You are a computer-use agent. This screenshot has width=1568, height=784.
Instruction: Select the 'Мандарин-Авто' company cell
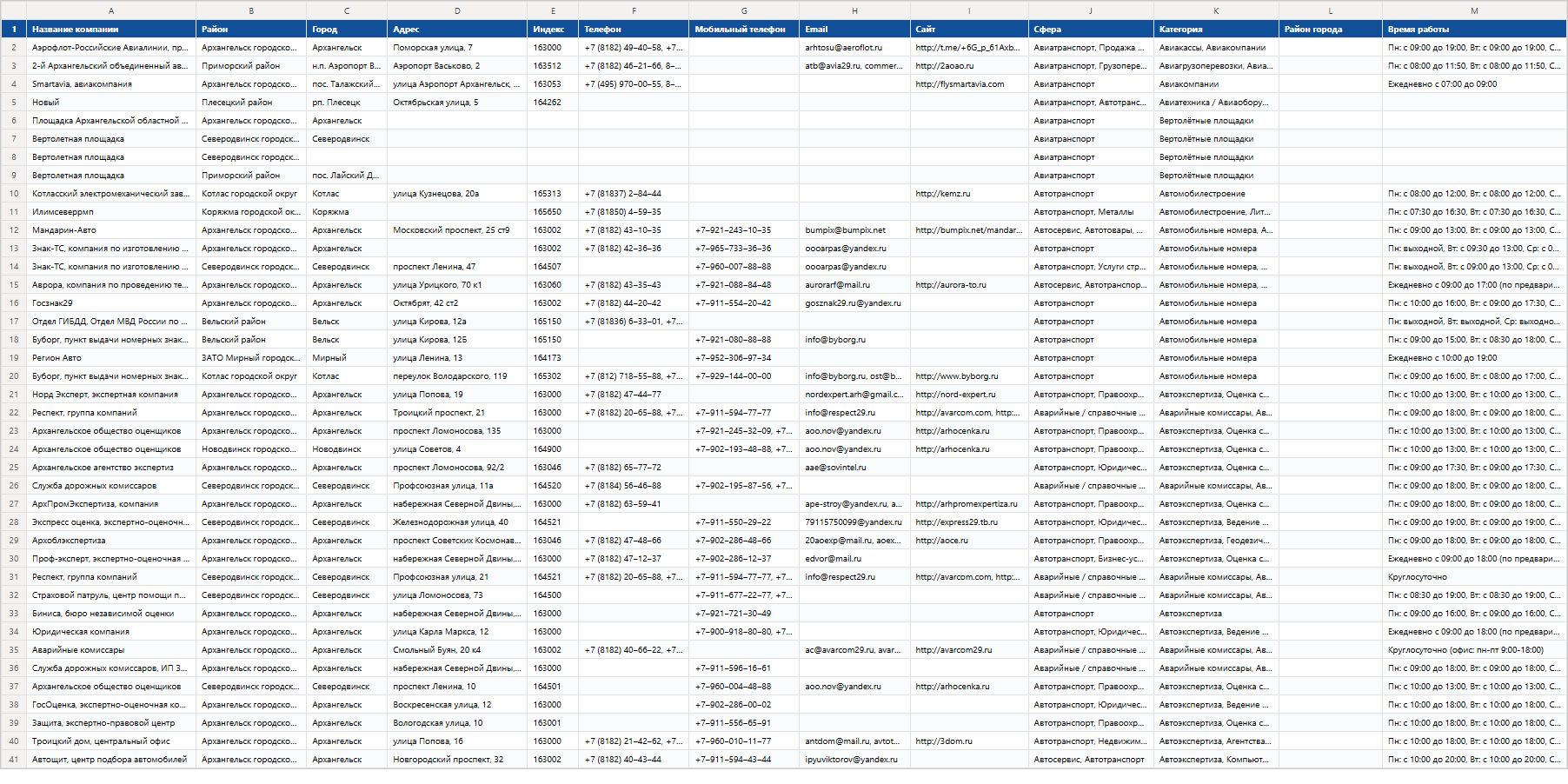pyautogui.click(x=111, y=230)
